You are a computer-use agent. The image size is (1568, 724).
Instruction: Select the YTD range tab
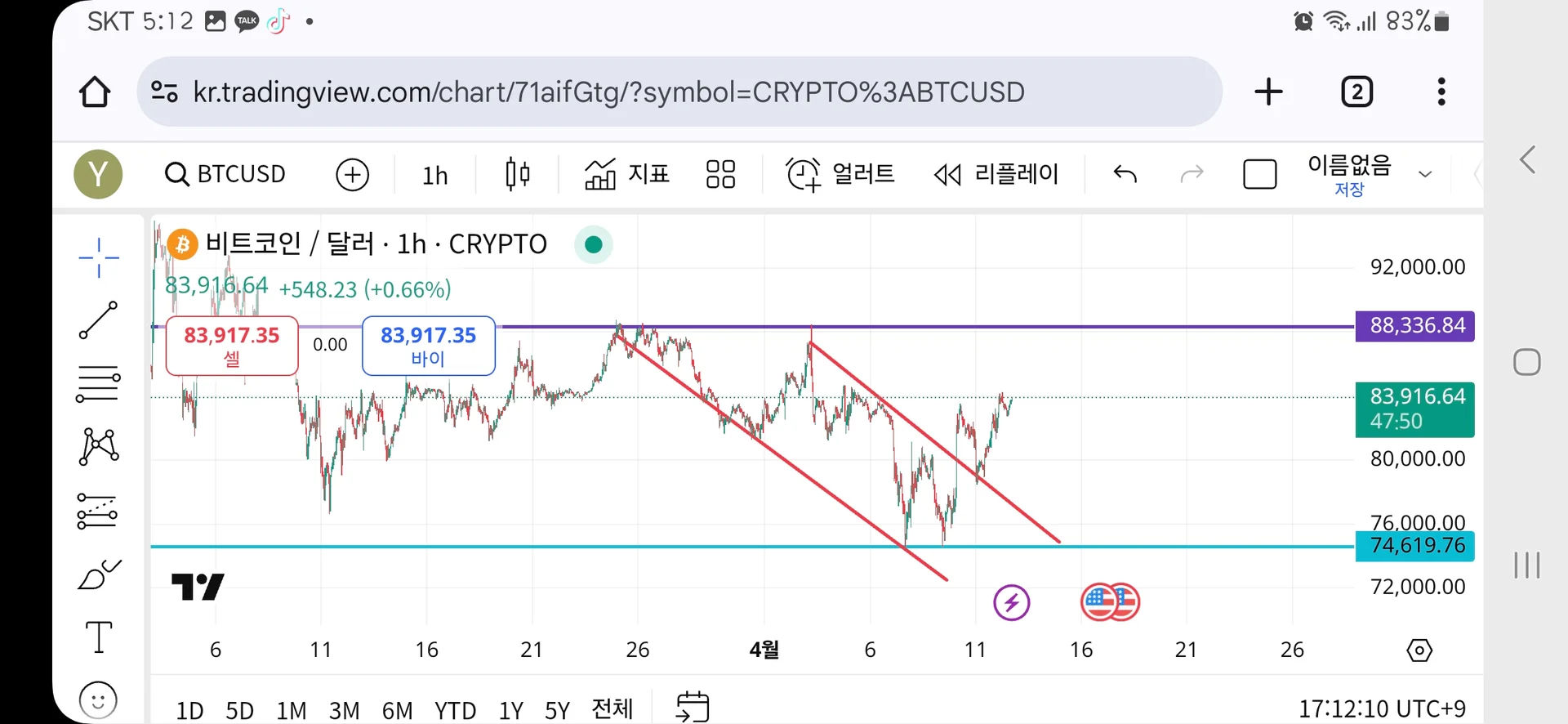tap(455, 710)
